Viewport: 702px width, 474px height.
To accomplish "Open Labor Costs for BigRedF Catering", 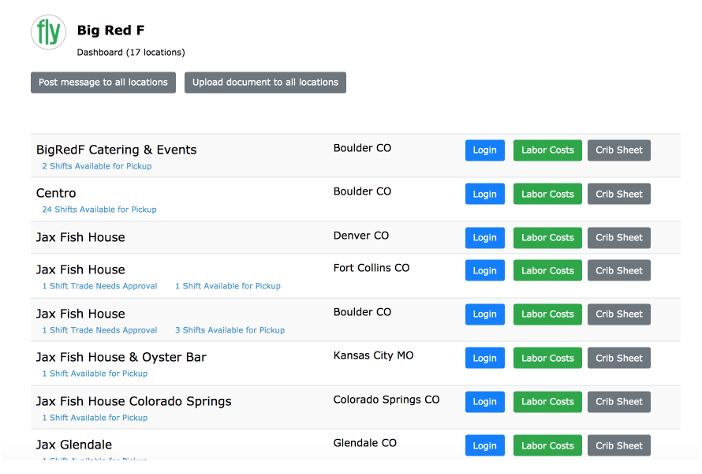I will 548,150.
